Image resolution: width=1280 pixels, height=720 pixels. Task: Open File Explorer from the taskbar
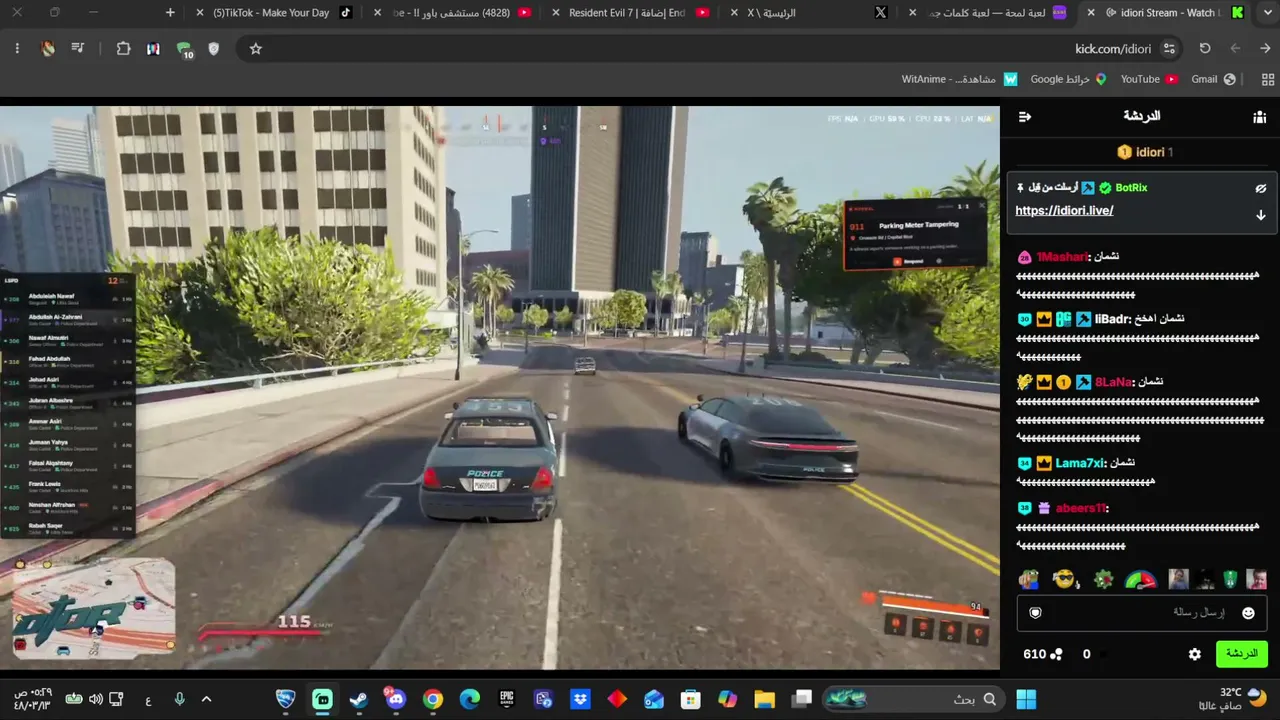765,699
